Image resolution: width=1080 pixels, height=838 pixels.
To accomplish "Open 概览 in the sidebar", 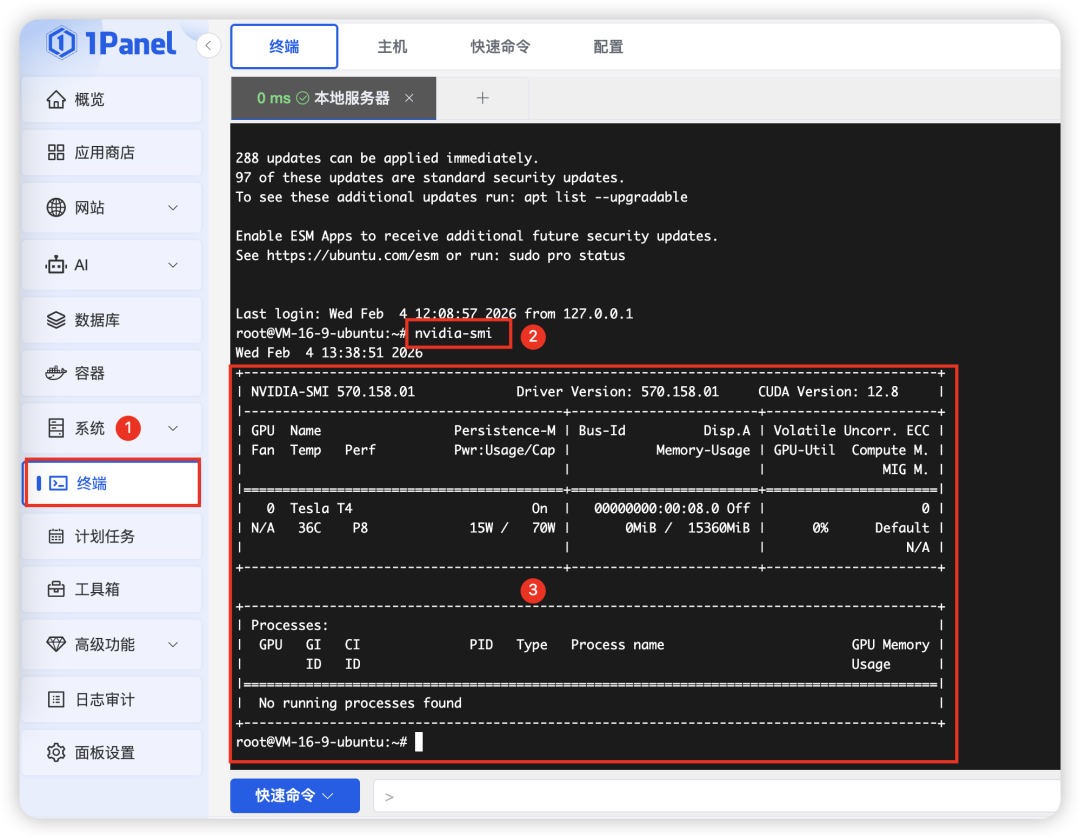I will click(112, 100).
